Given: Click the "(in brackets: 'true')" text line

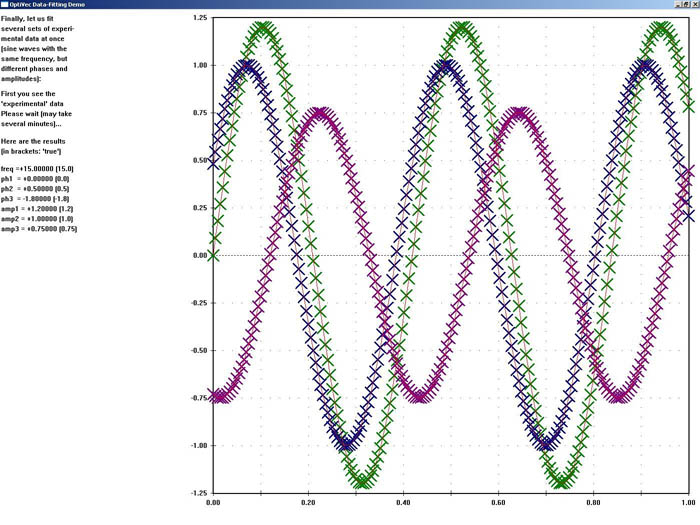Looking at the screenshot, I should click(31, 151).
